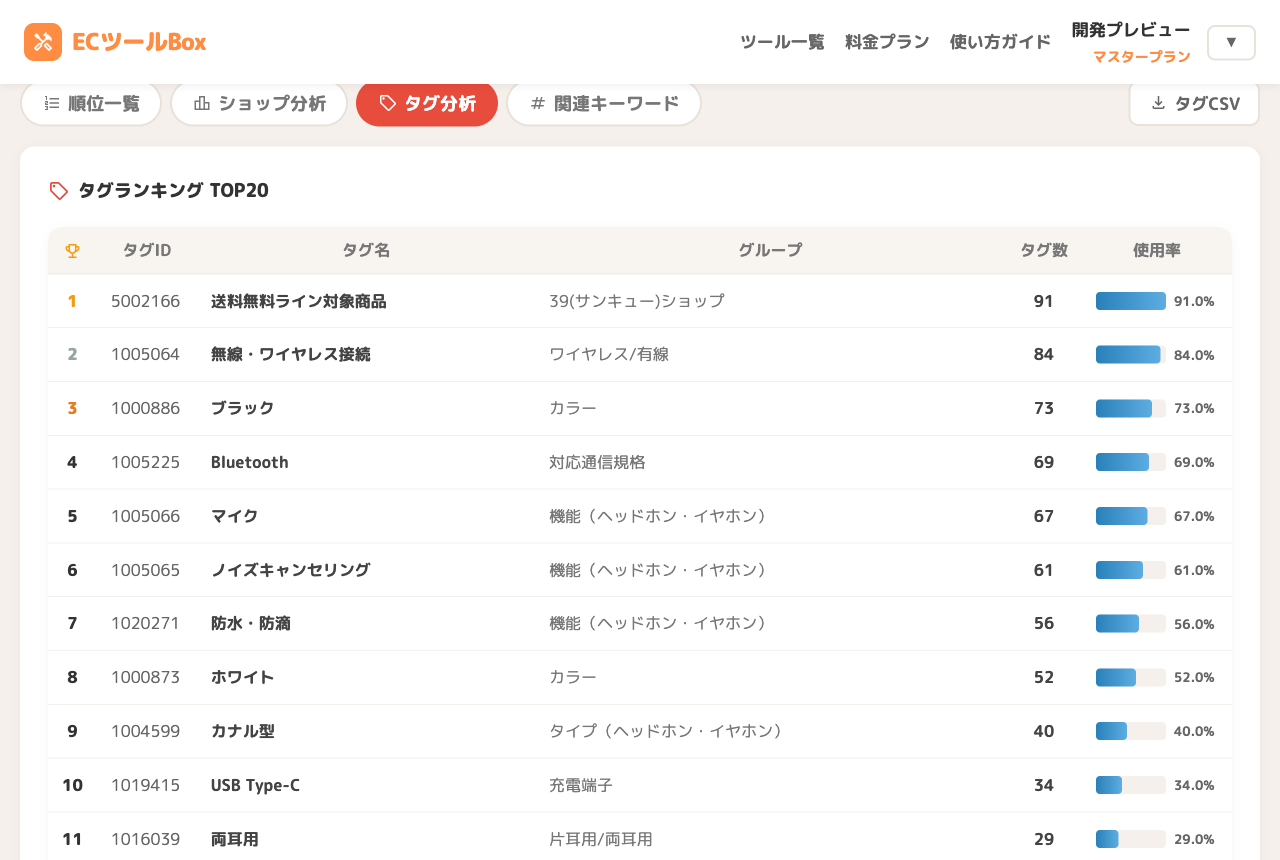Click the 開発プレビュー account name

(1131, 30)
